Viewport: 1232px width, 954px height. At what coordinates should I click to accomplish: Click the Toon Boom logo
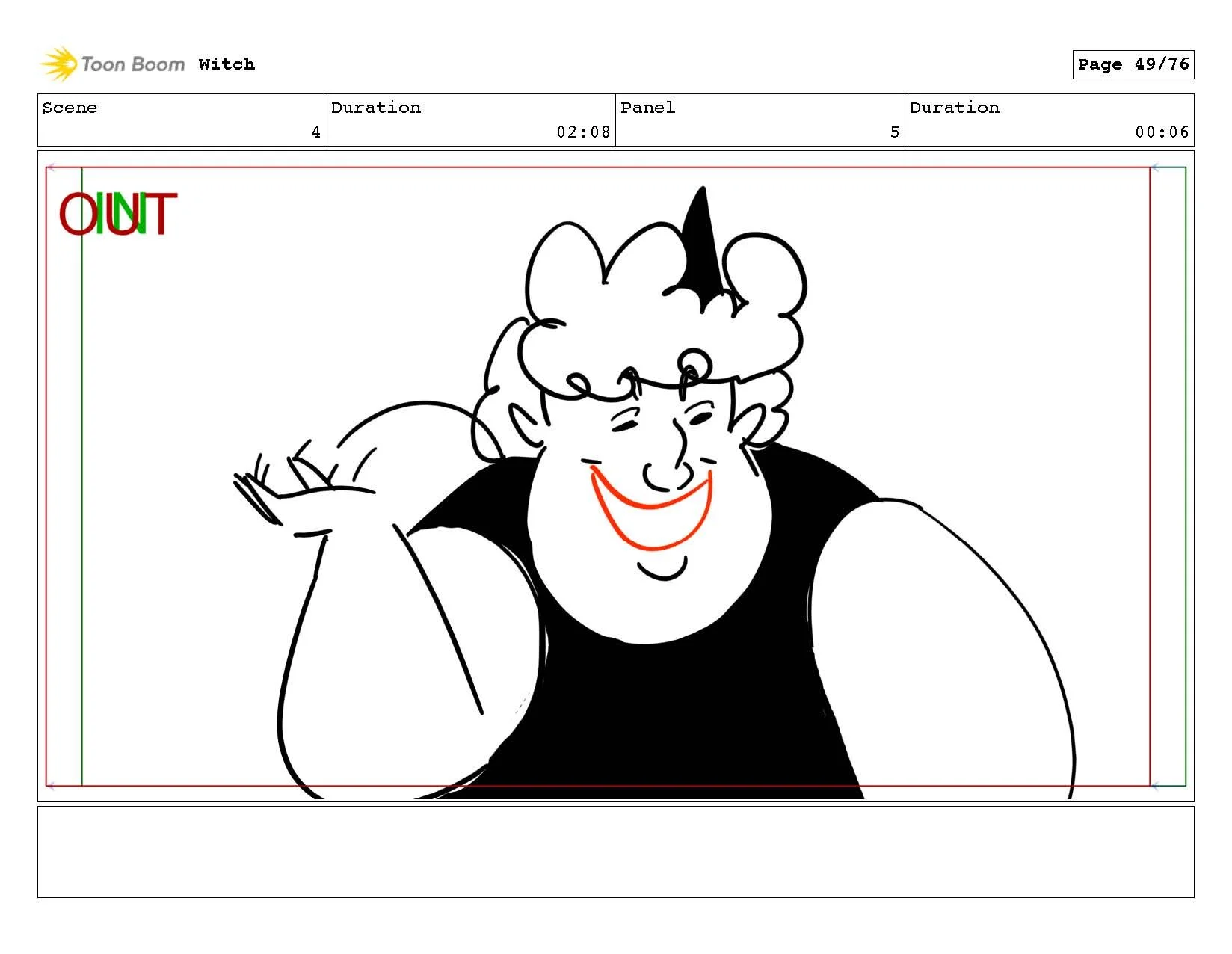click(x=112, y=64)
